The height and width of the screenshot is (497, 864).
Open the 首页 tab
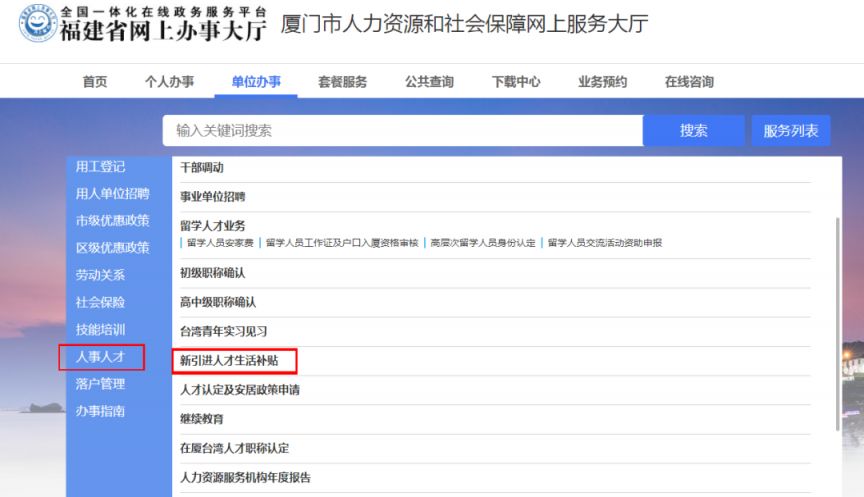click(x=95, y=82)
